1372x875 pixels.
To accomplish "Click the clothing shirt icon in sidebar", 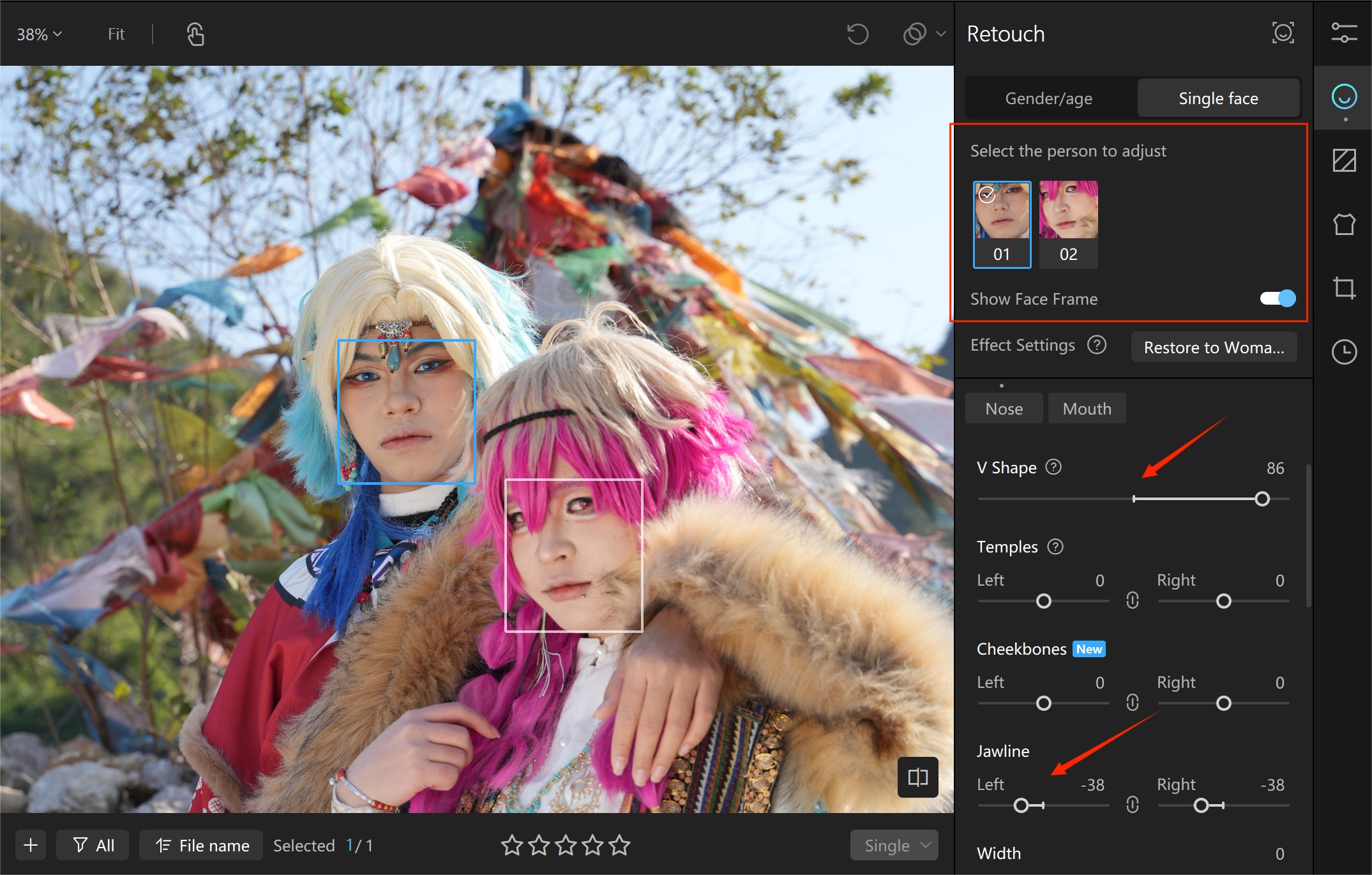I will 1343,224.
